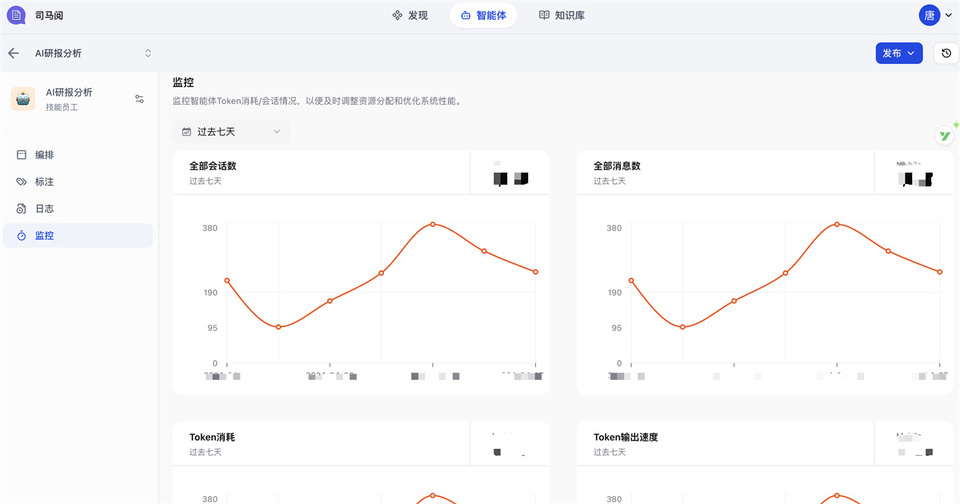
Task: Click the first data point on 全部会话数 chart
Action: (227, 280)
